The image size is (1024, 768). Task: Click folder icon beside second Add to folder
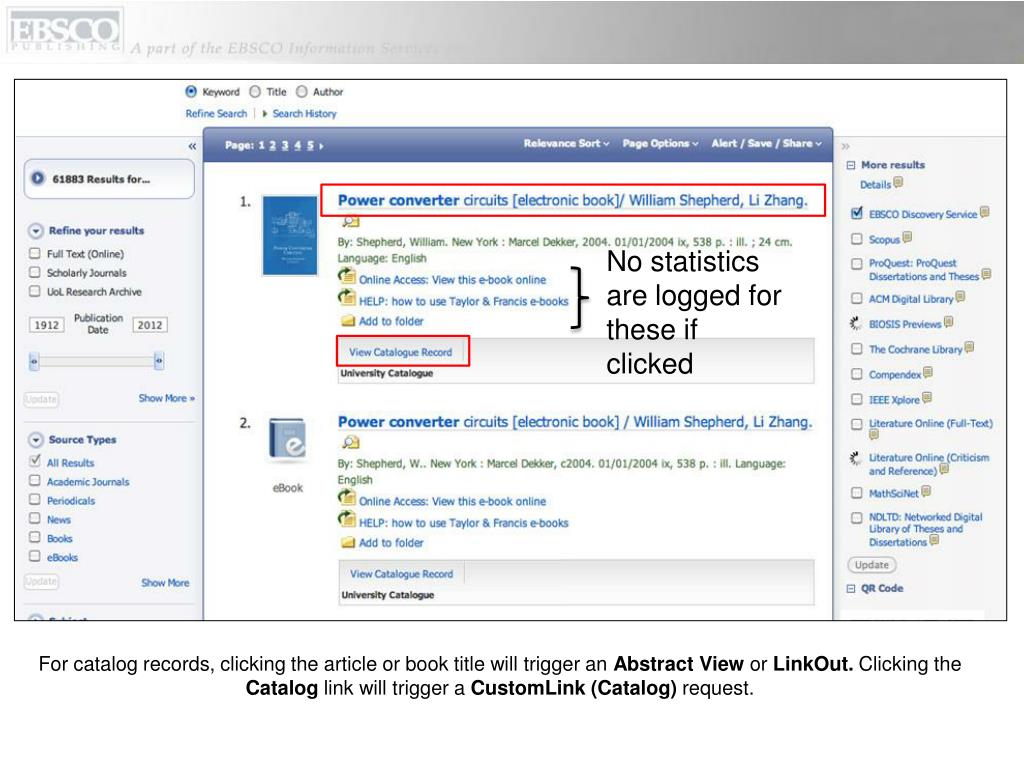tap(348, 542)
